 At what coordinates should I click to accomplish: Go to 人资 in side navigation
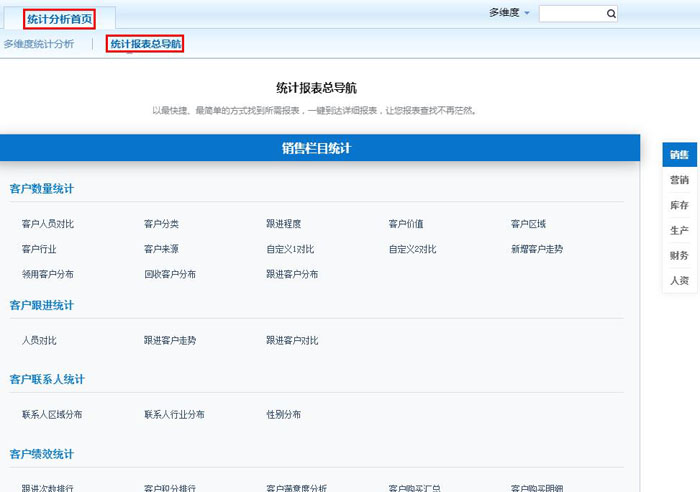(x=679, y=280)
